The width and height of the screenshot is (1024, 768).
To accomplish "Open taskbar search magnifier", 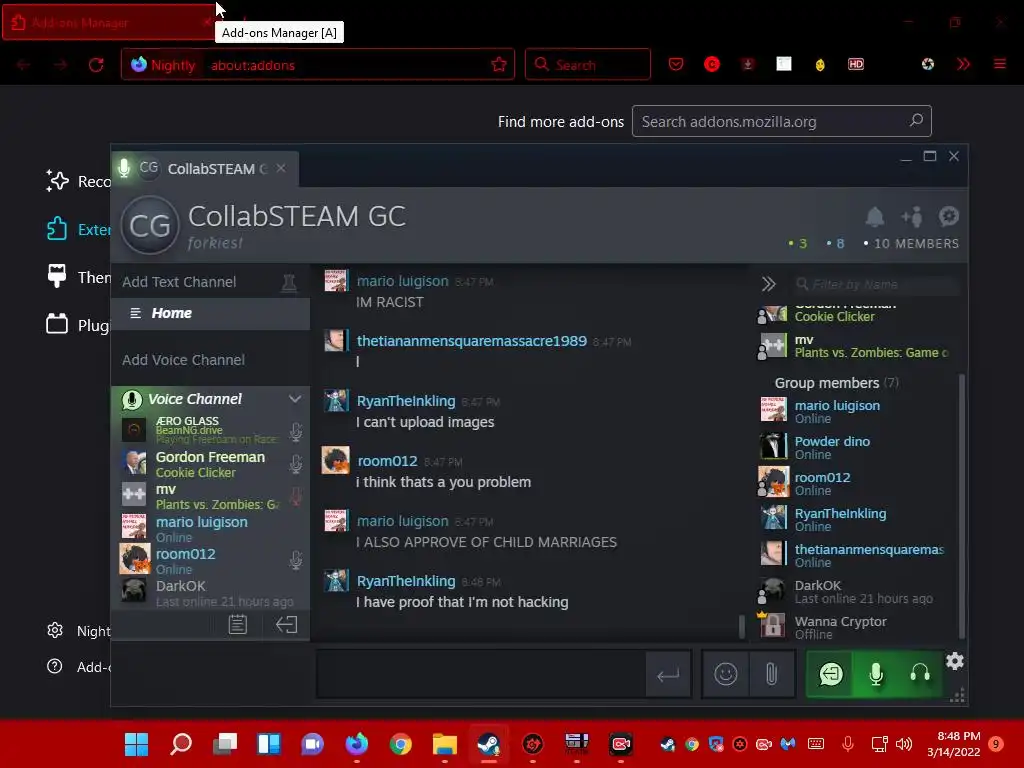I will tap(181, 744).
